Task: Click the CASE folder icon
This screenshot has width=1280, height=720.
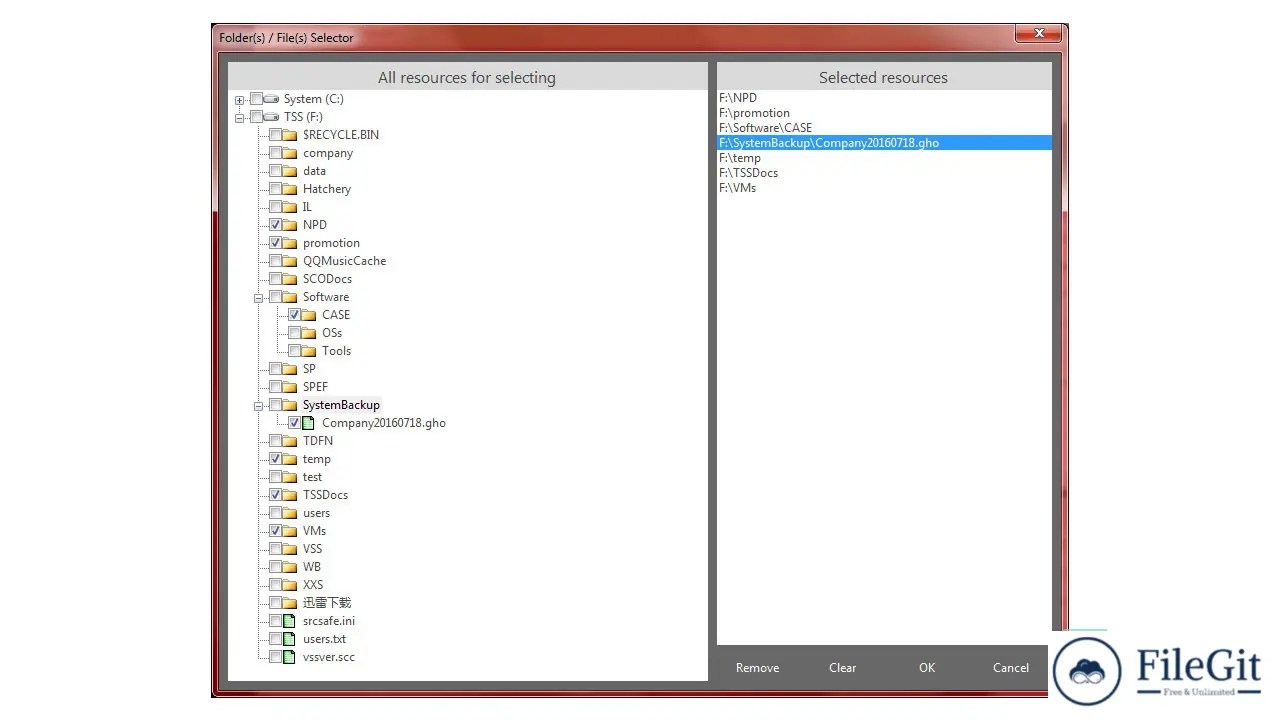Action: pos(309,315)
